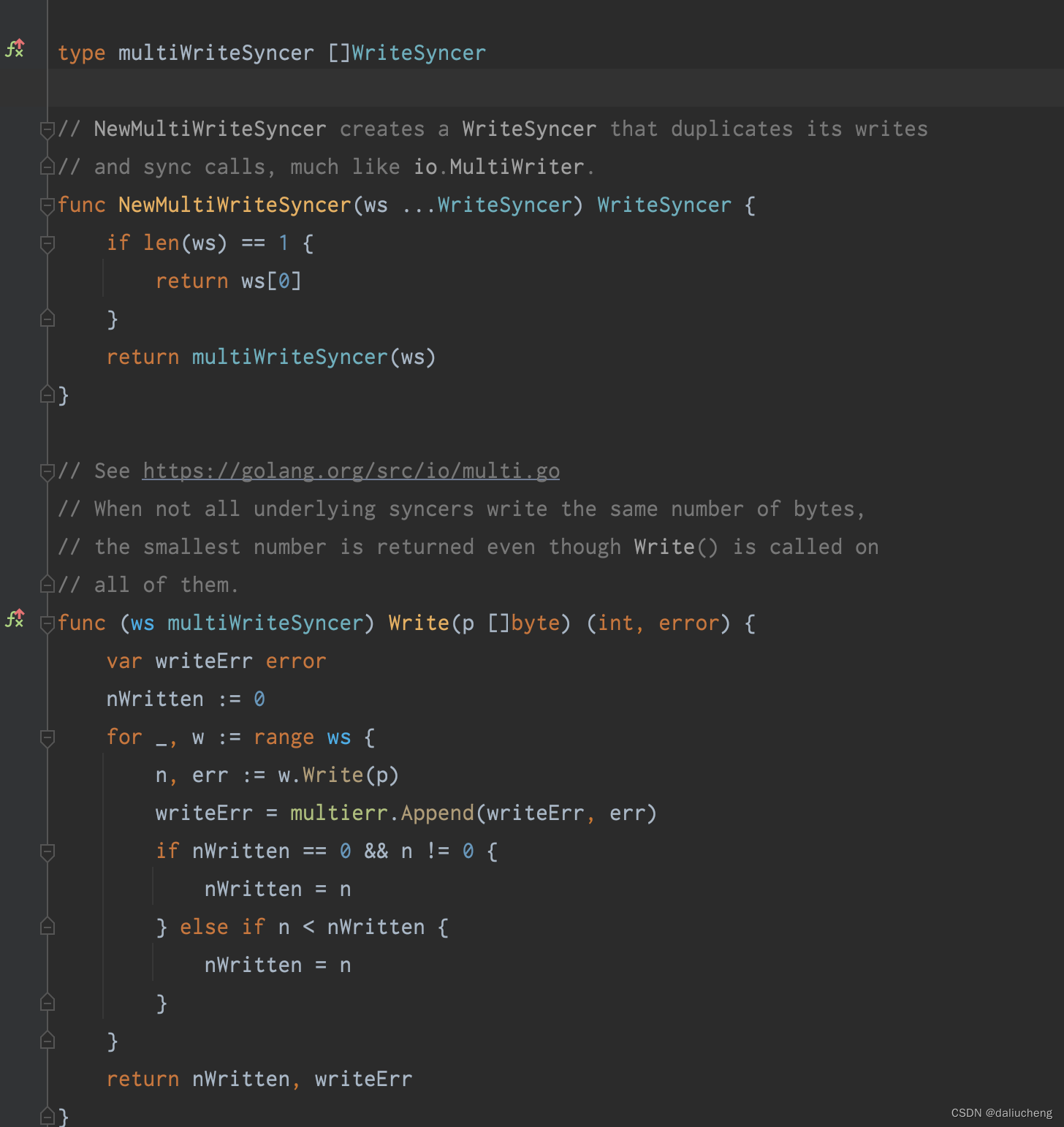Click 'nWritten = n' inside the else-if block
Screen dimensions: 1064x1127
coord(278,965)
